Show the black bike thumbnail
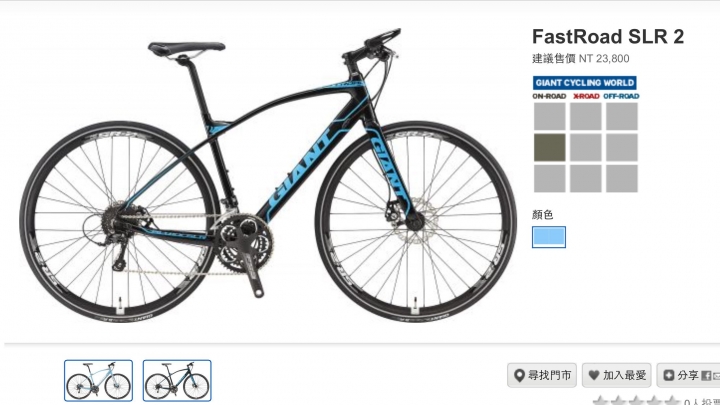This screenshot has width=720, height=405. click(177, 381)
